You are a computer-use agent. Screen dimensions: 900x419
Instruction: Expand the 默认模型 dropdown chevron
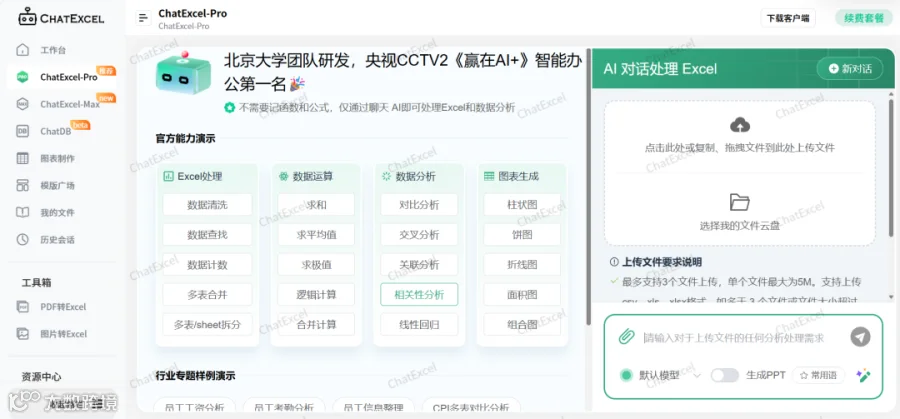tap(697, 375)
